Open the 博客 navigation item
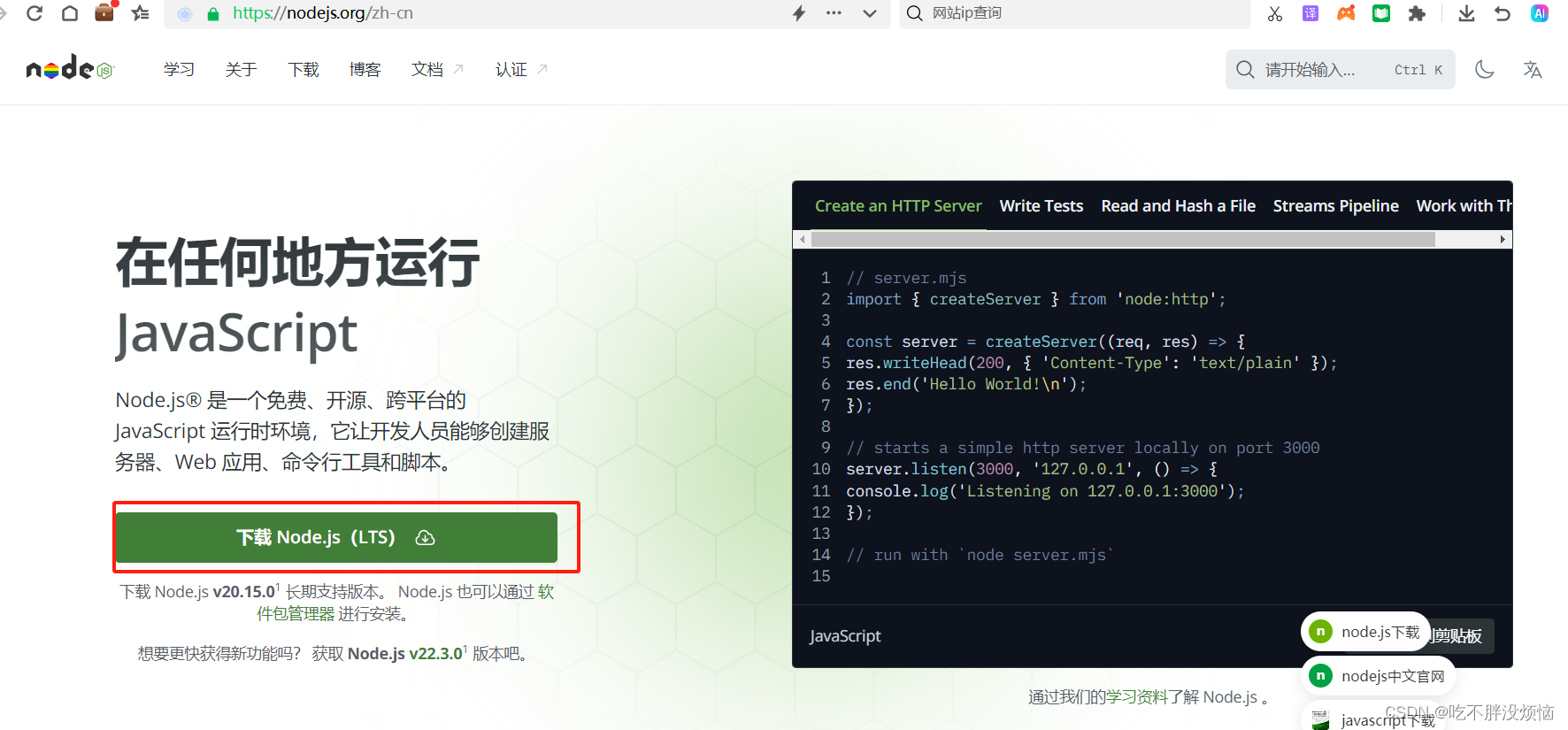The height and width of the screenshot is (730, 1568). [x=365, y=69]
